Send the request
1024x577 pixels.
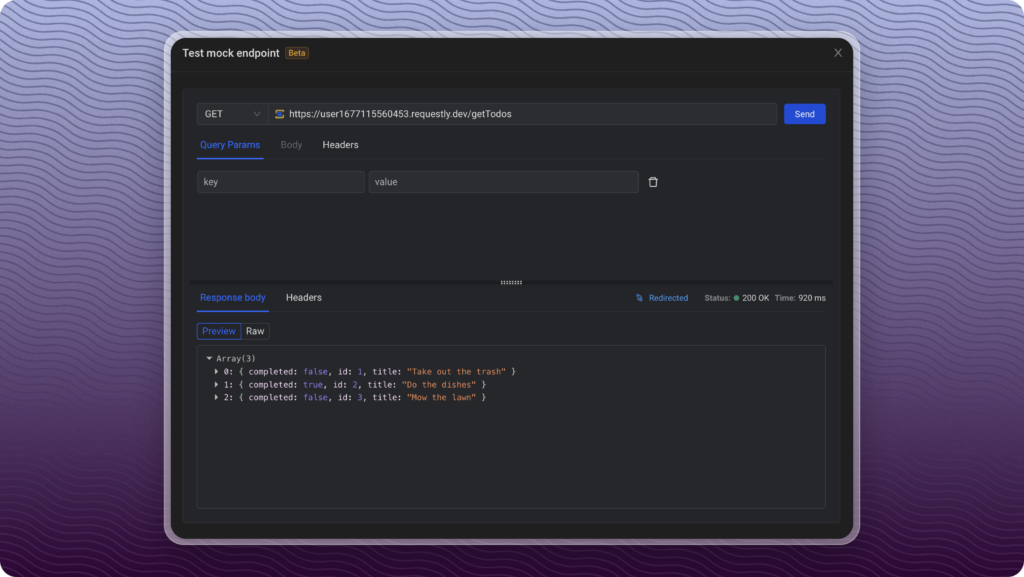click(x=805, y=114)
